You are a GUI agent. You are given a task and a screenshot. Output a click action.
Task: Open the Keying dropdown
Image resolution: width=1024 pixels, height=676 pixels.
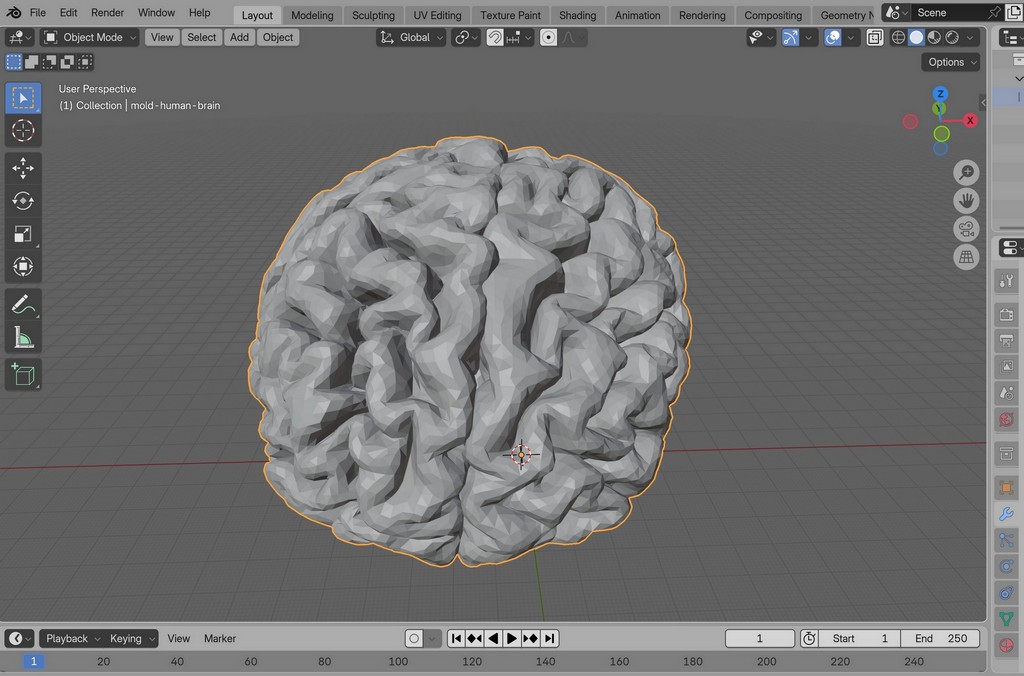(131, 638)
